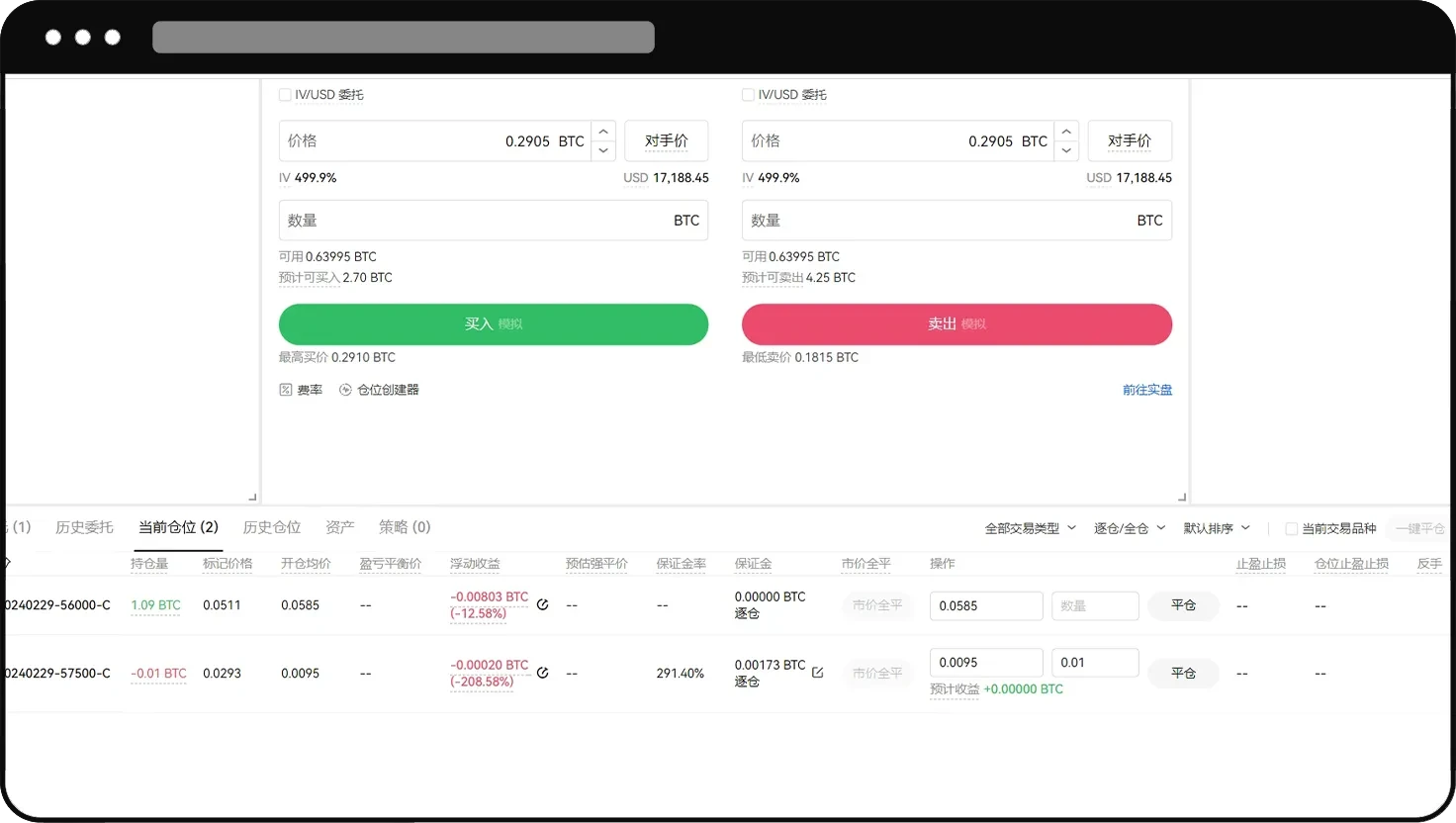Increase sell price with up arrow
Image resolution: width=1456 pixels, height=823 pixels.
click(1066, 132)
